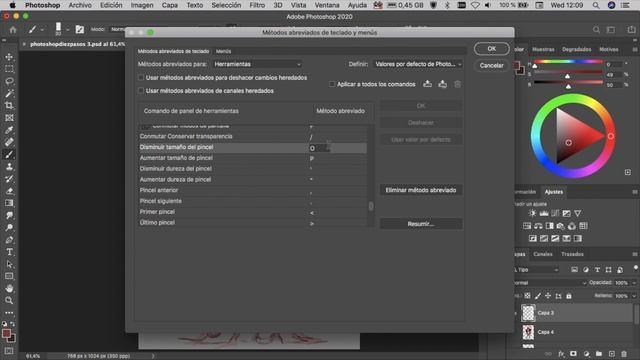Select the Gradient tool

(9, 203)
